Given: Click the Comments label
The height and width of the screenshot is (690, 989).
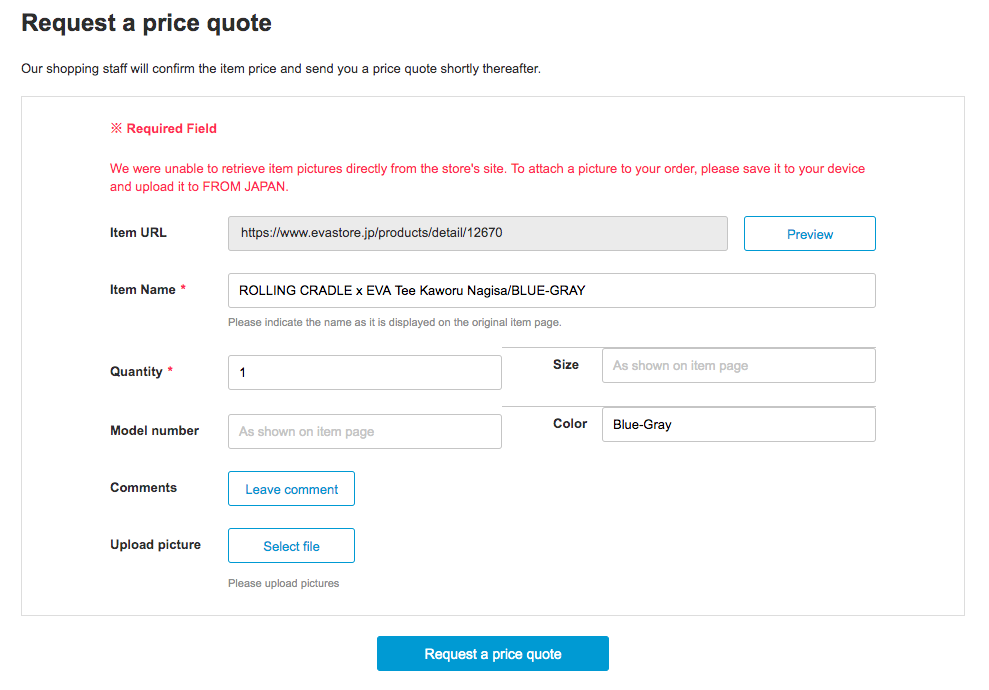Looking at the screenshot, I should 143,488.
